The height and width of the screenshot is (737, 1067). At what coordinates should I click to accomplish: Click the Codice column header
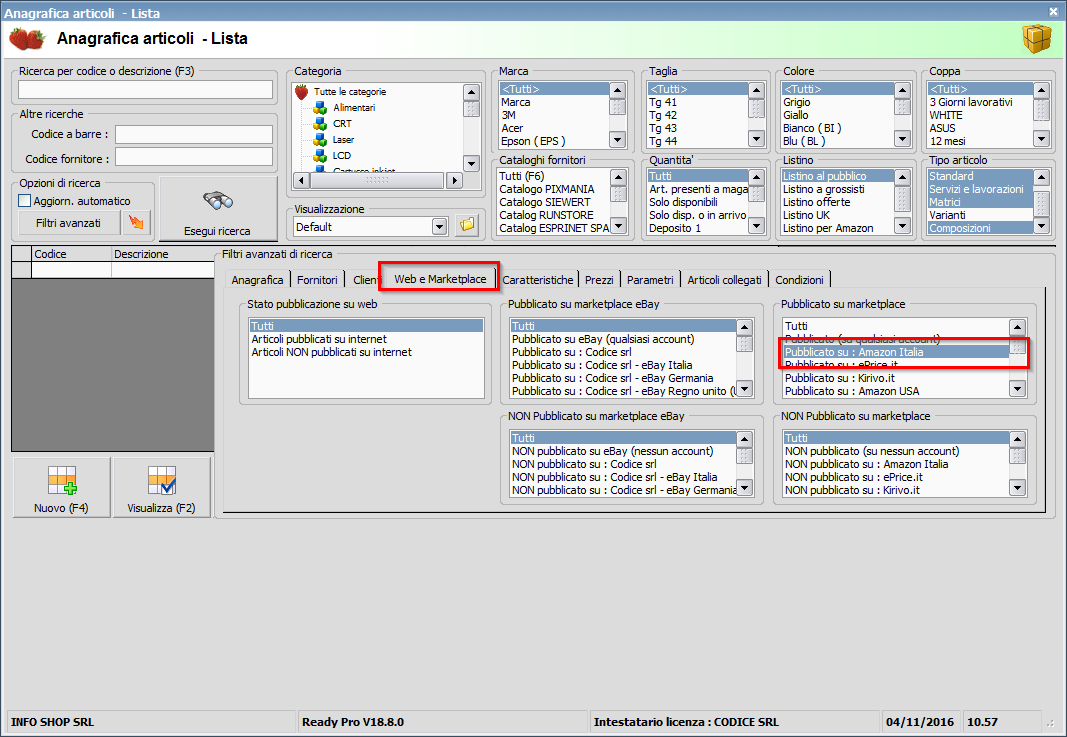click(x=71, y=254)
